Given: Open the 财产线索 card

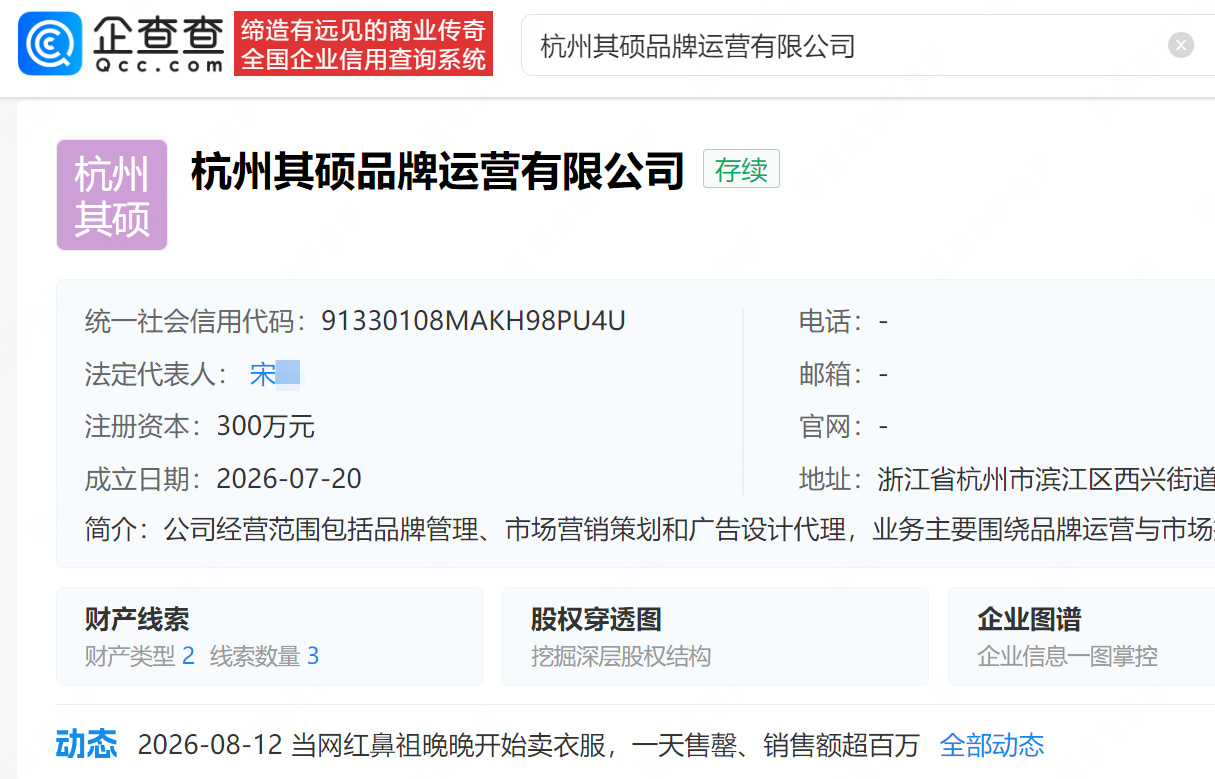Looking at the screenshot, I should [269, 636].
